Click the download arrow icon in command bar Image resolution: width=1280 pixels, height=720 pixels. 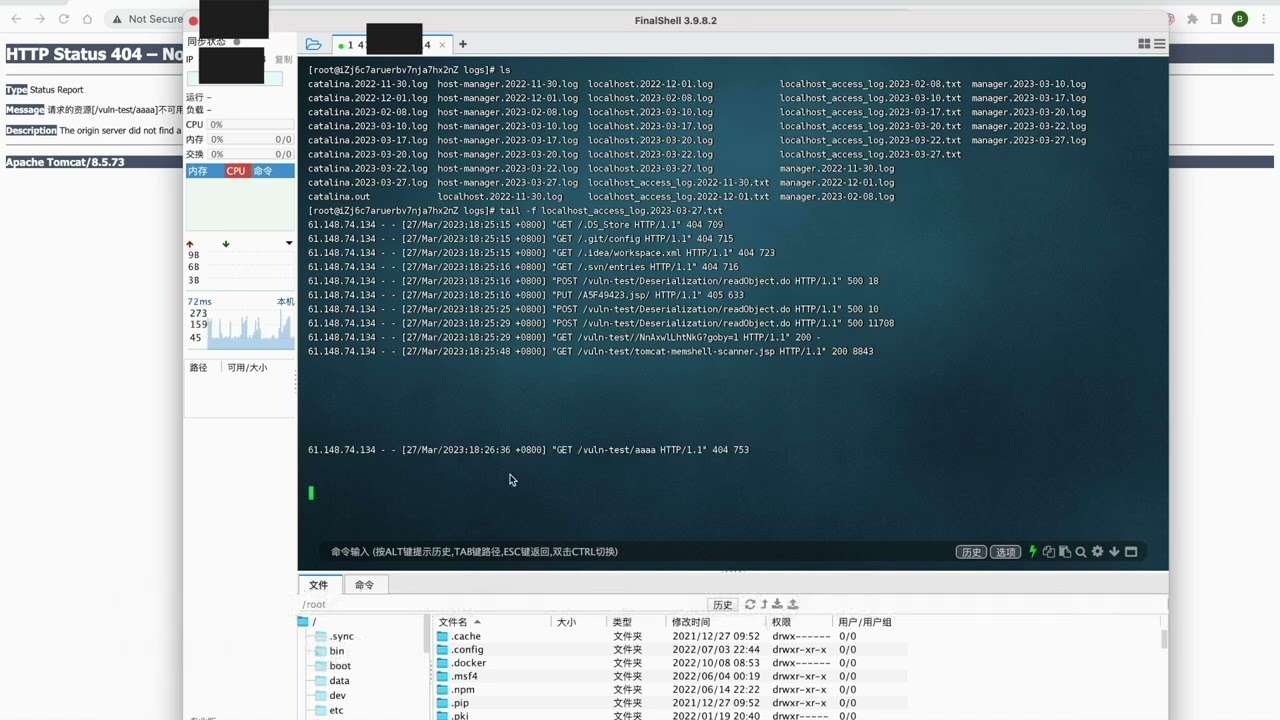(1114, 551)
